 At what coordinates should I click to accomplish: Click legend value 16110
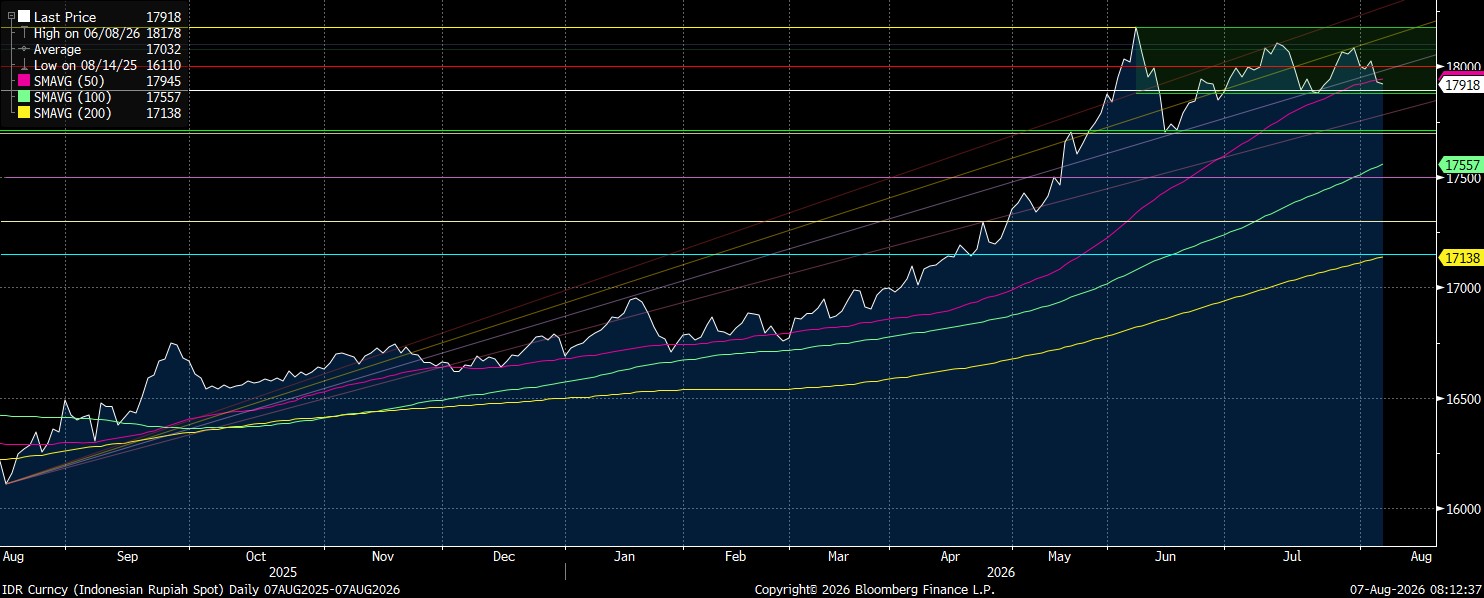click(x=163, y=65)
